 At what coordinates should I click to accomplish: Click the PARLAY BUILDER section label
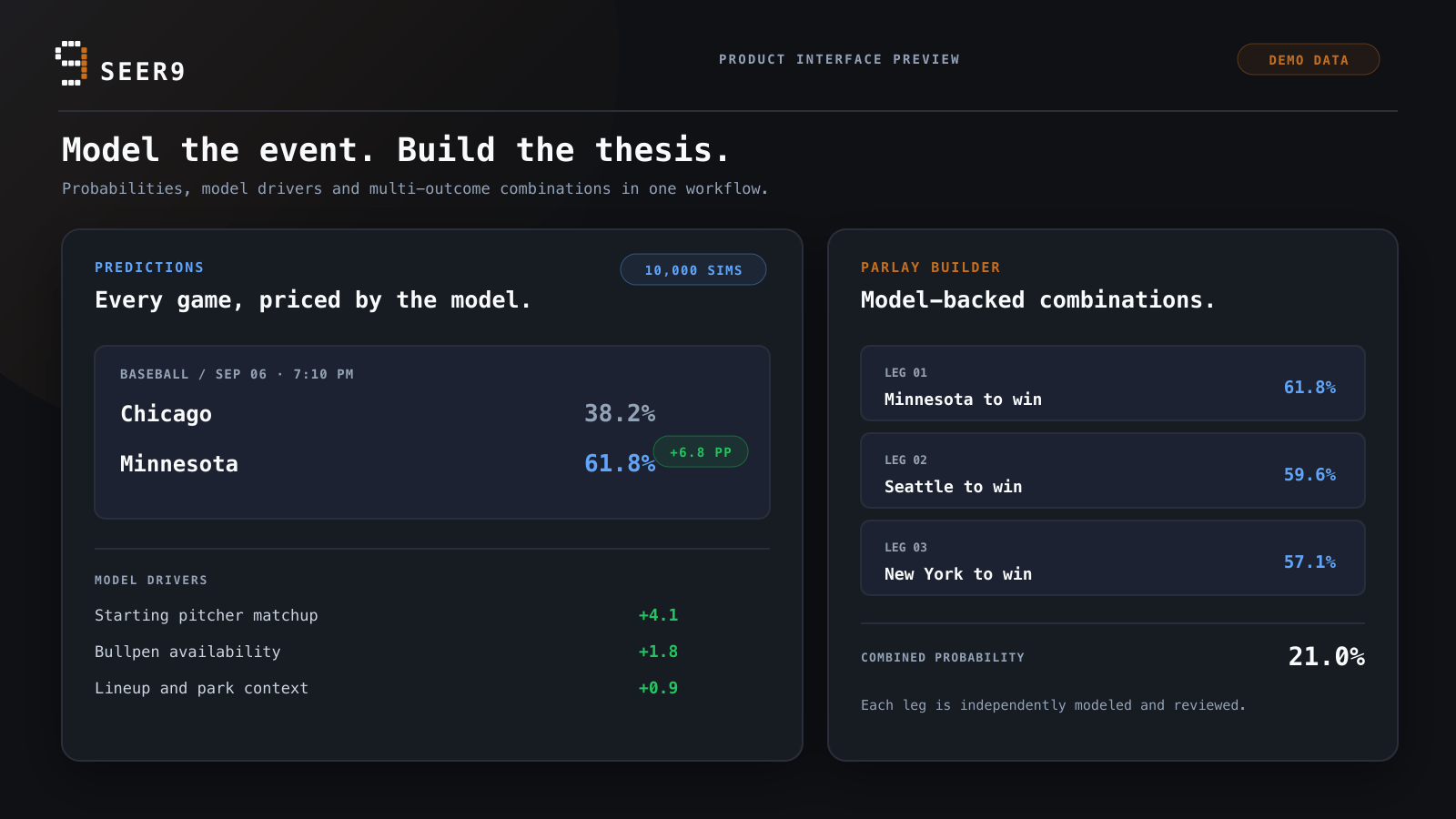click(931, 268)
